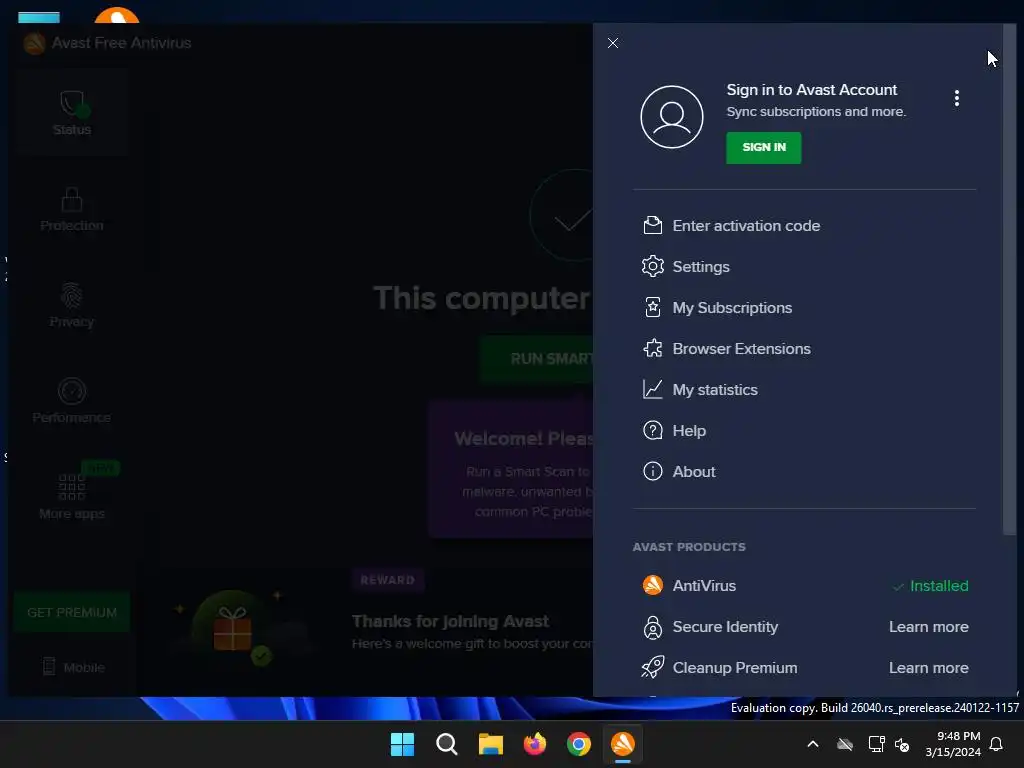Click the OneDrive cloud tray icon

pos(845,744)
